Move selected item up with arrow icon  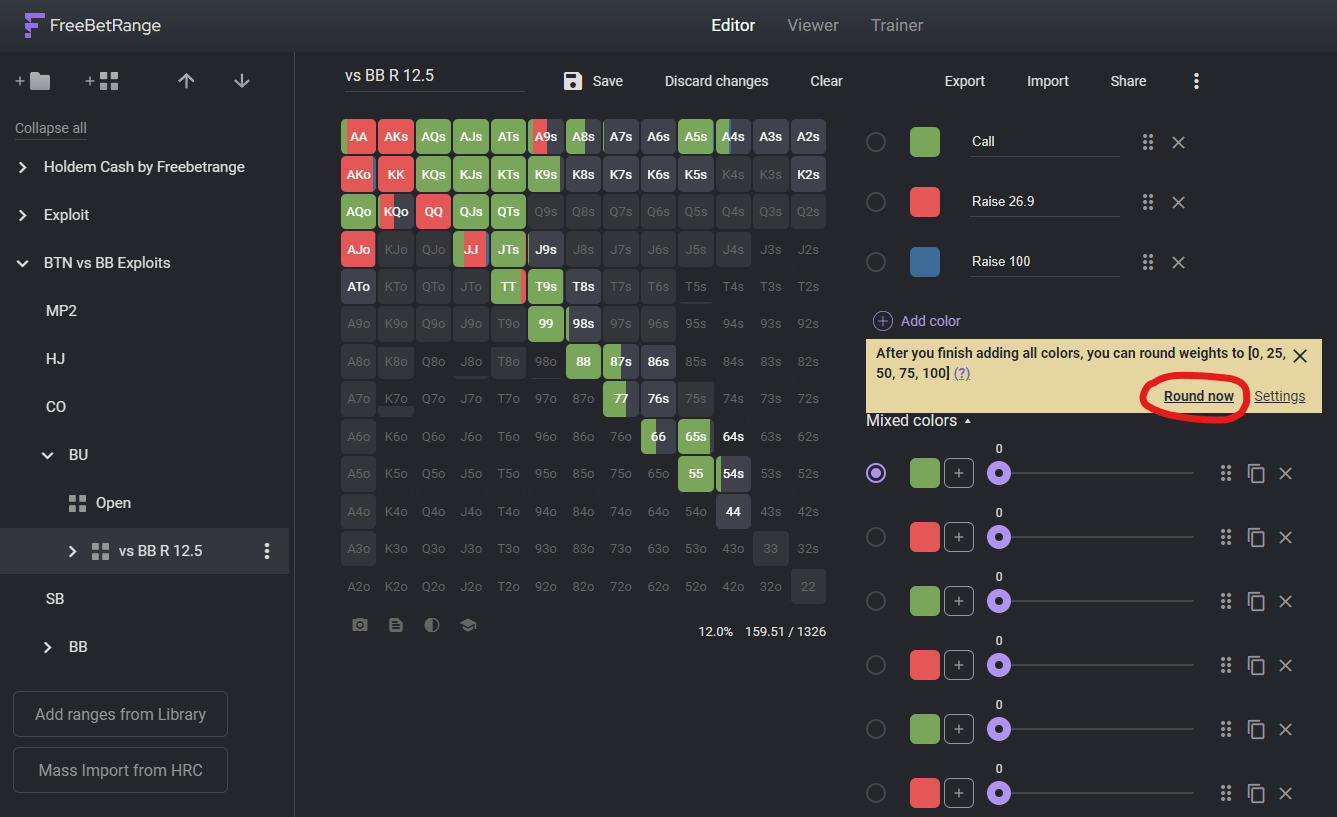click(x=186, y=81)
